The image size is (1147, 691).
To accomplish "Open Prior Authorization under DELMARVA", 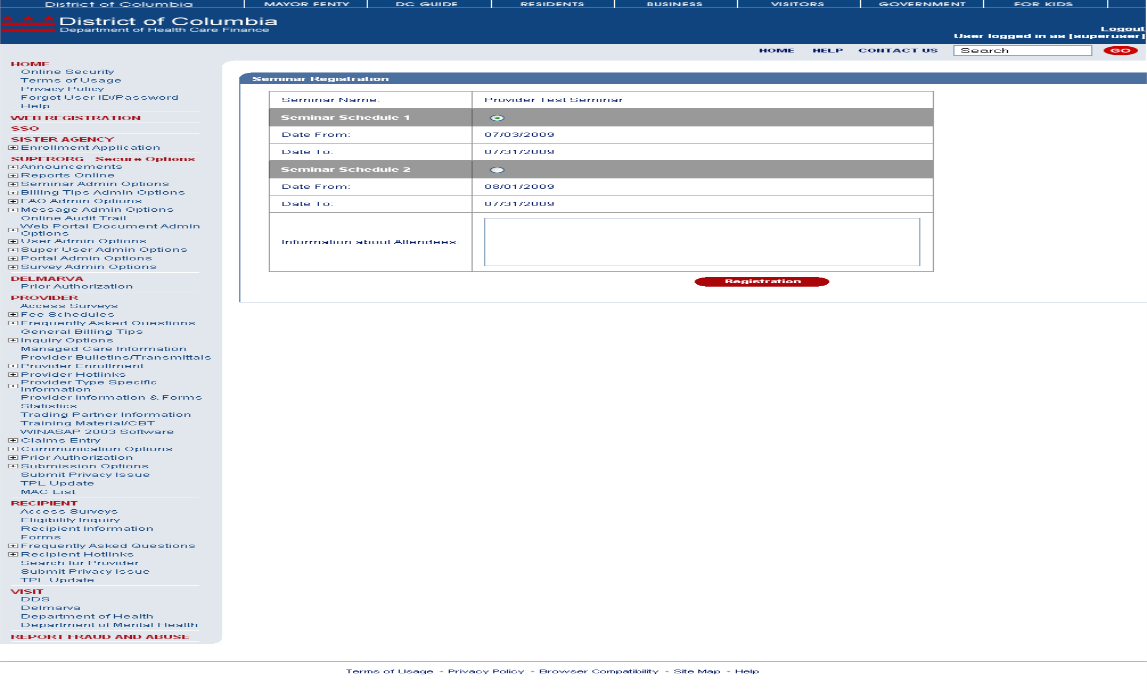I will pos(76,287).
